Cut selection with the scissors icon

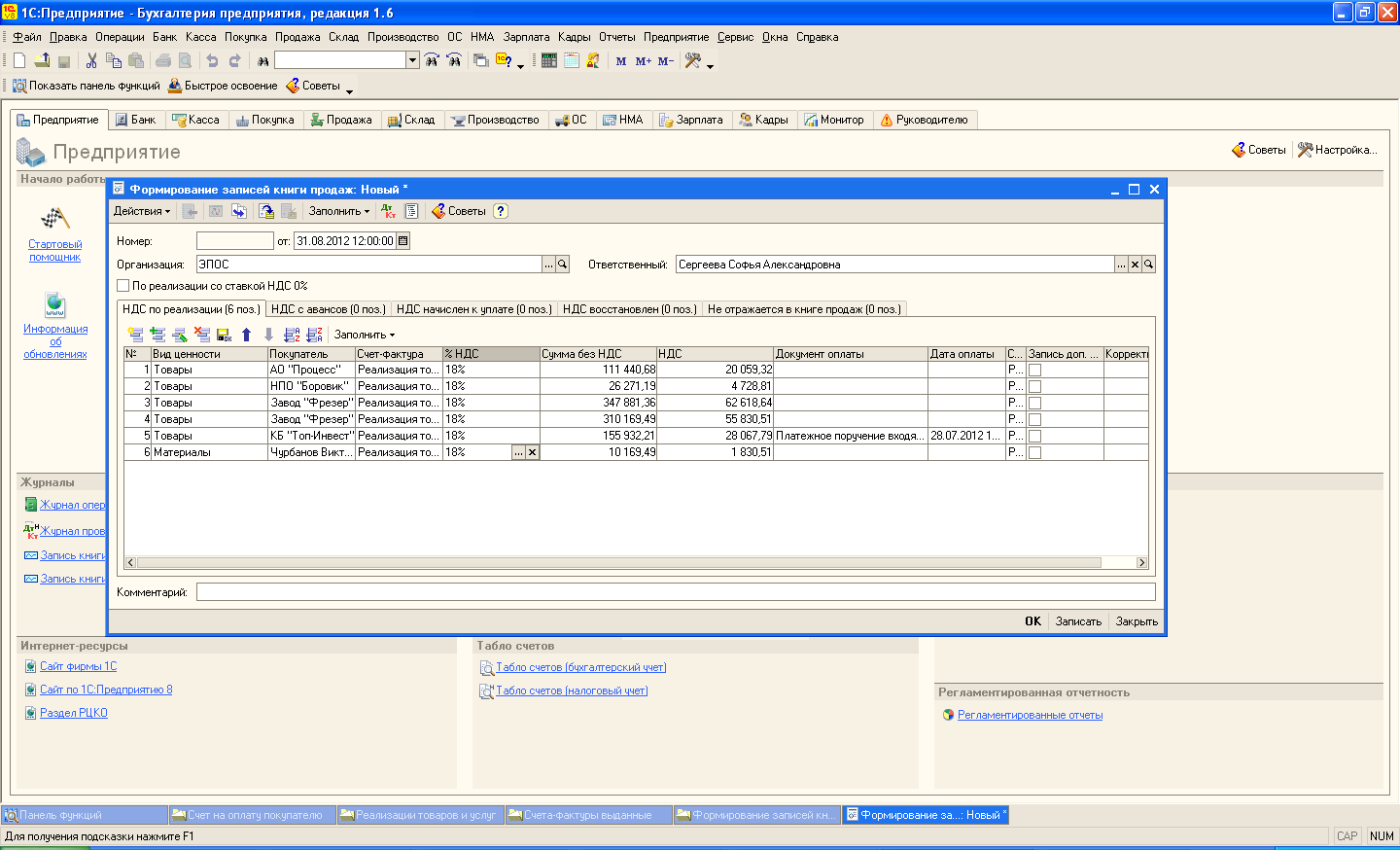click(x=91, y=60)
